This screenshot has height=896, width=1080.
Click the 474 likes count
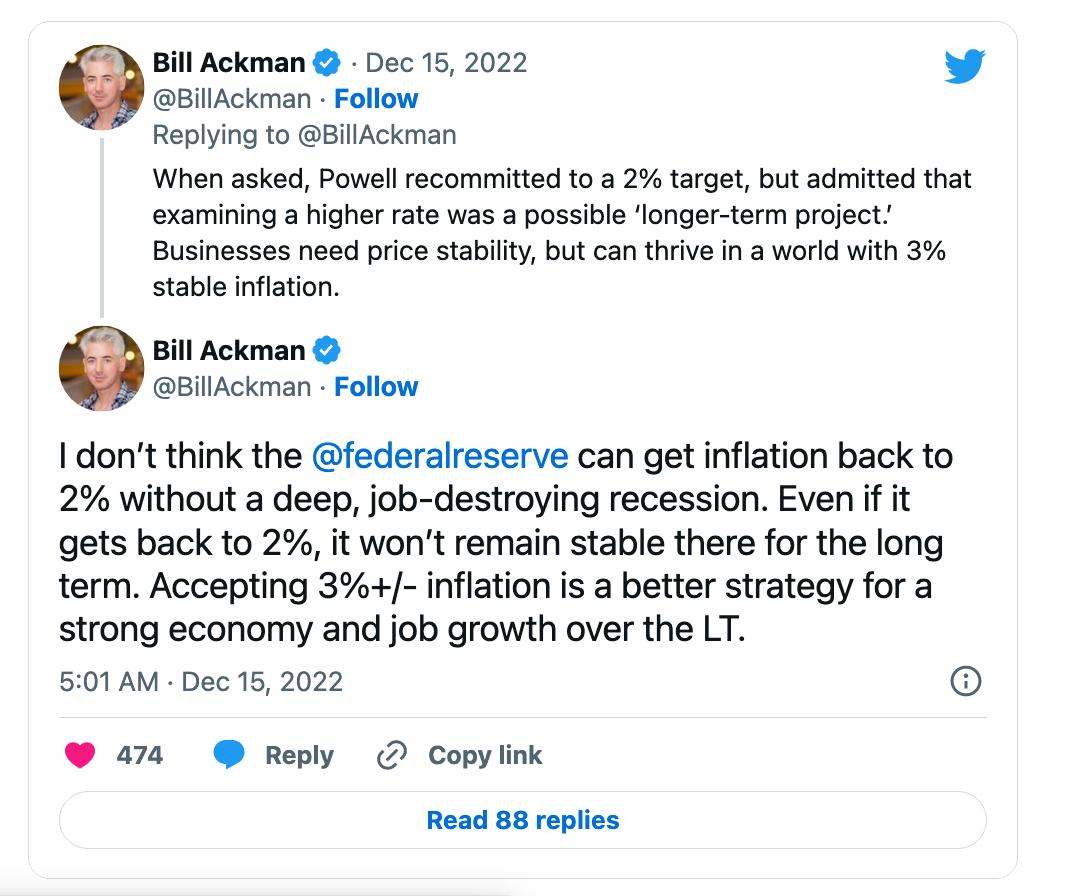[x=139, y=755]
